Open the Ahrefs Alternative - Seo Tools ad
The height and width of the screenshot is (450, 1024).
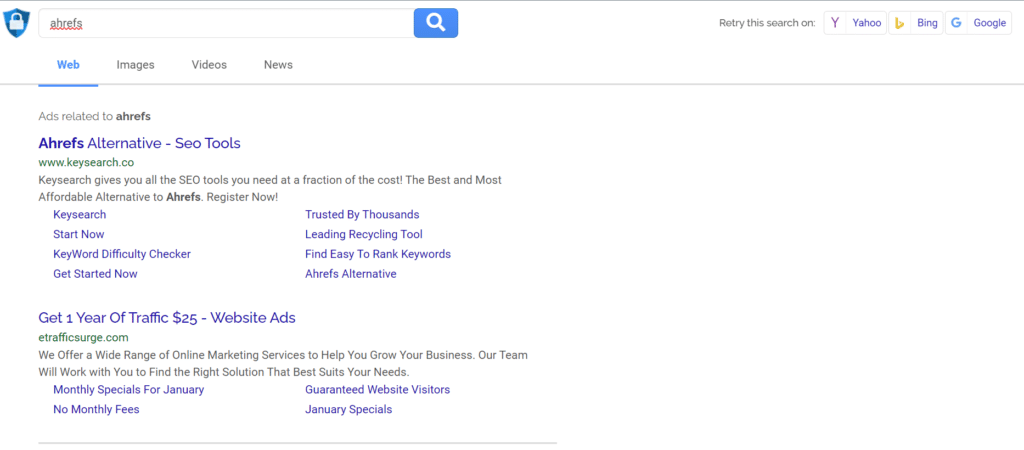pyautogui.click(x=139, y=143)
